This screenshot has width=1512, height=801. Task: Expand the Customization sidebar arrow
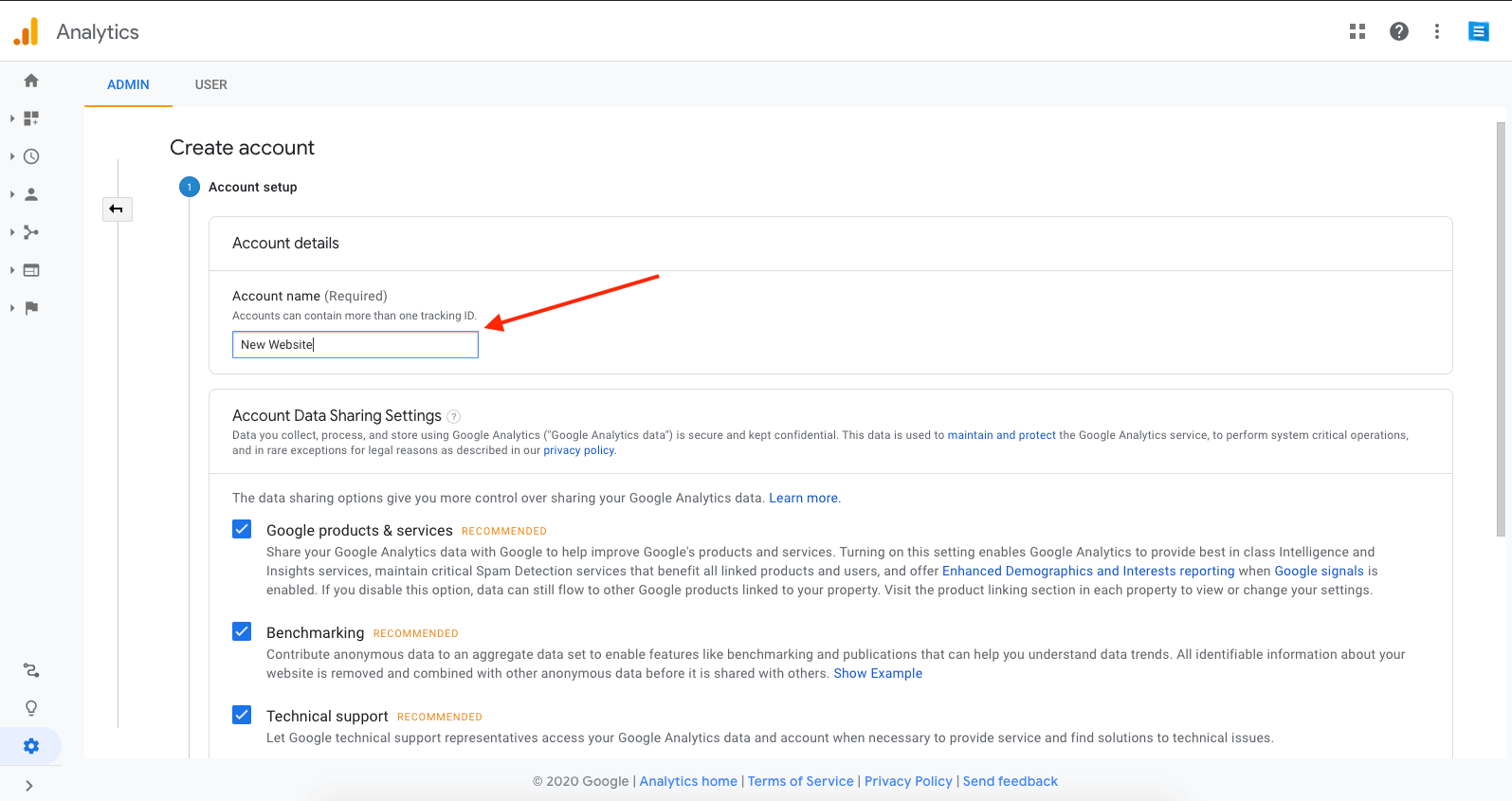[x=12, y=118]
